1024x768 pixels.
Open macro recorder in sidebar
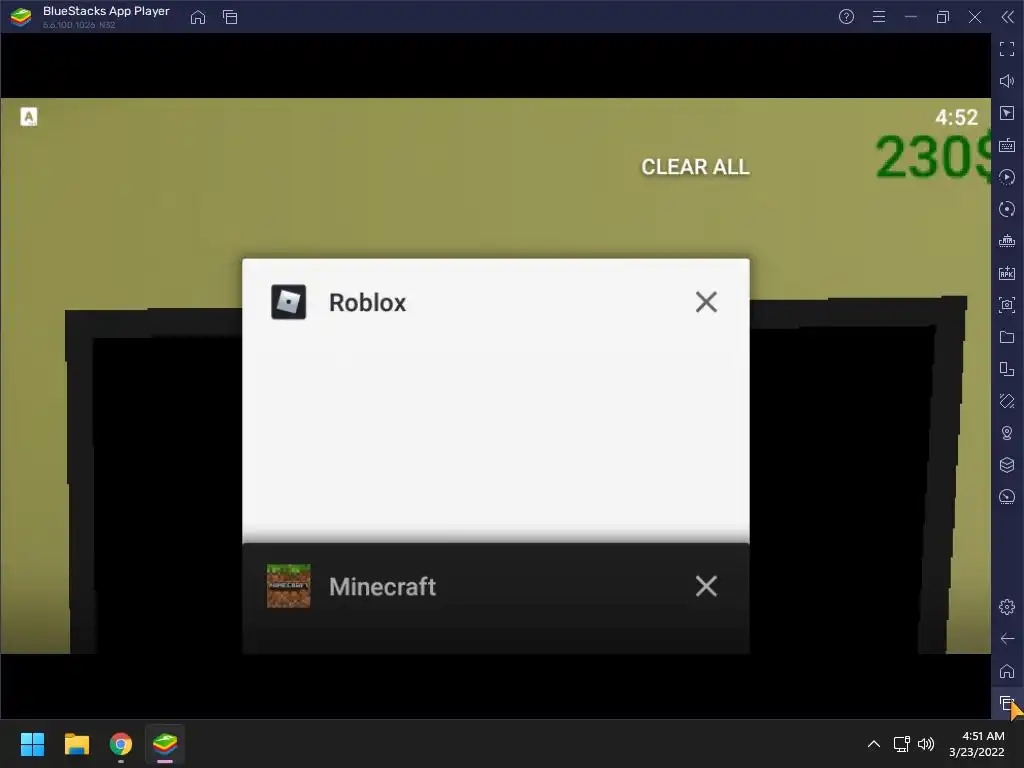[1007, 177]
